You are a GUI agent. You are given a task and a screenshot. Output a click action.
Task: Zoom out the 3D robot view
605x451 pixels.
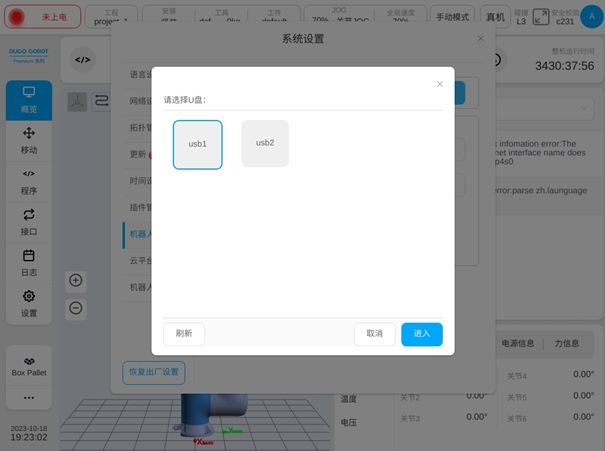76,308
